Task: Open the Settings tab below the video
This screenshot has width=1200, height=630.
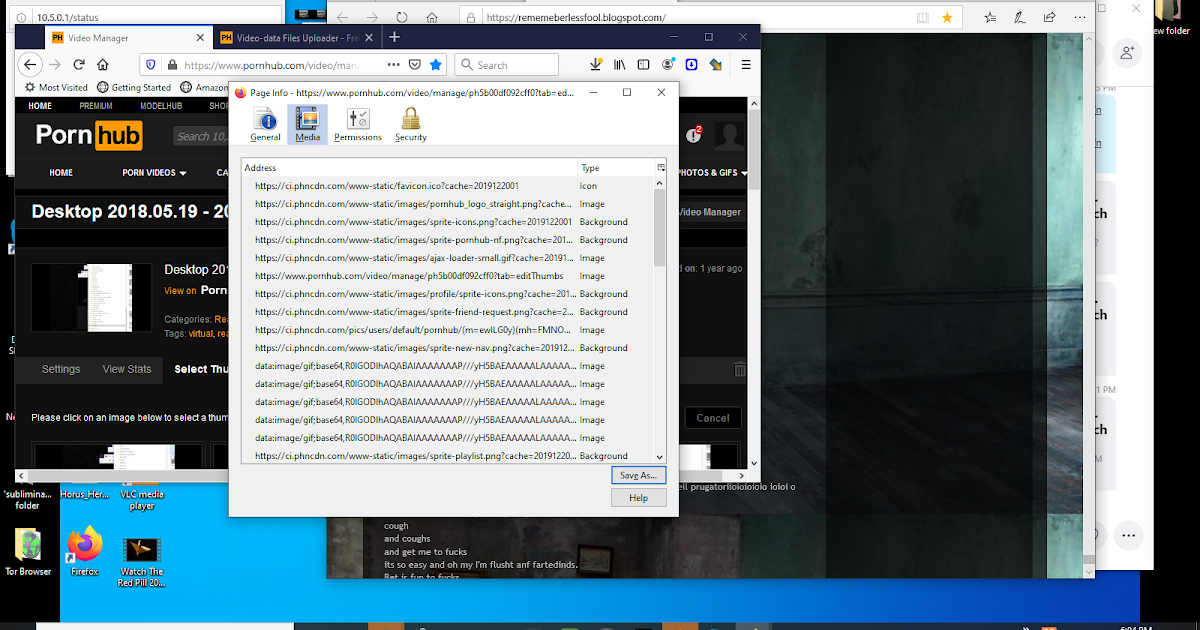Action: point(61,369)
